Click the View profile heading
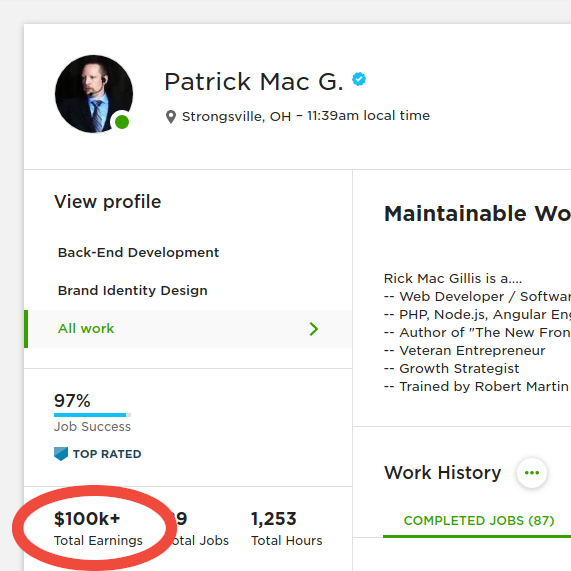The width and height of the screenshot is (571, 571). [x=107, y=202]
